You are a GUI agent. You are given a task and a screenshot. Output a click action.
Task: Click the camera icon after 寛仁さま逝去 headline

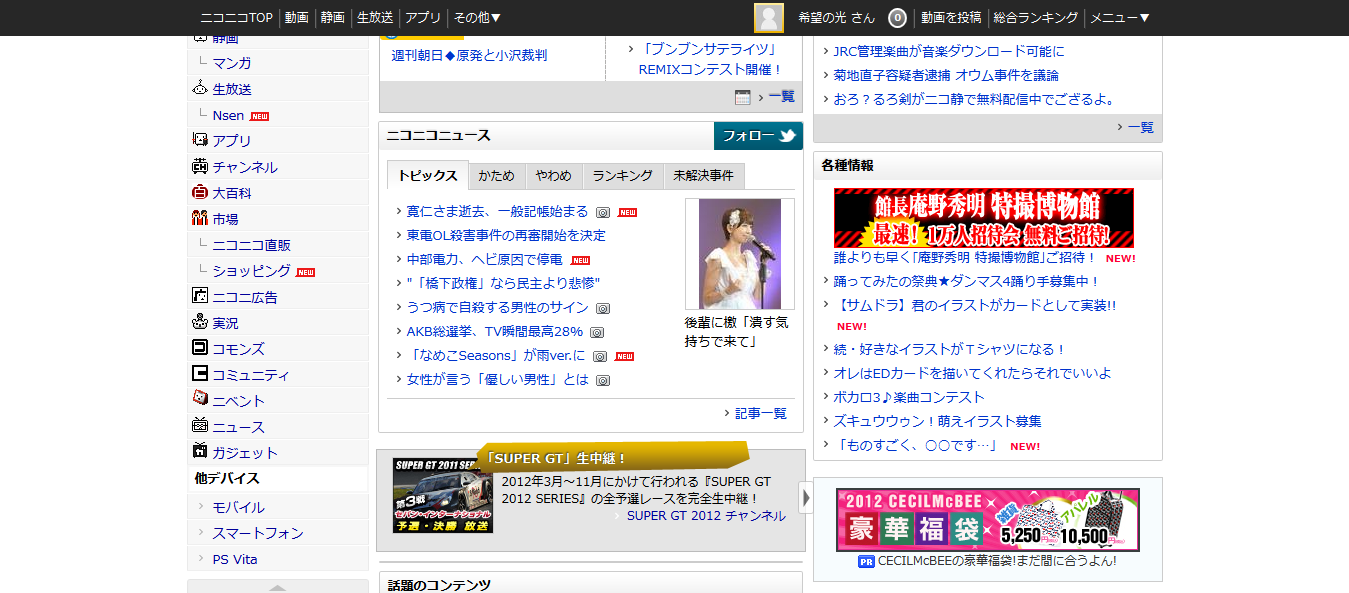click(x=603, y=212)
